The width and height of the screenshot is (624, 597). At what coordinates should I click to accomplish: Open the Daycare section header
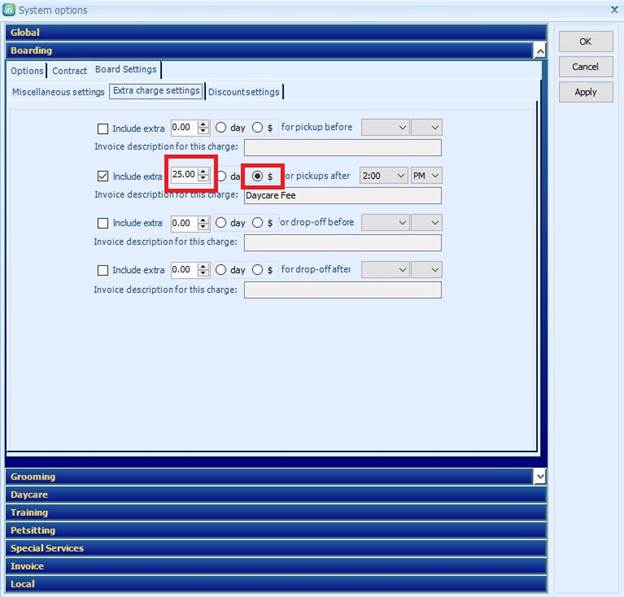click(276, 495)
